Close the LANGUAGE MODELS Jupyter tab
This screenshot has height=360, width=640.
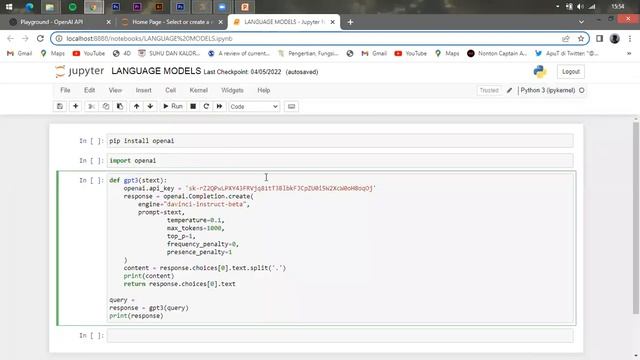332,22
